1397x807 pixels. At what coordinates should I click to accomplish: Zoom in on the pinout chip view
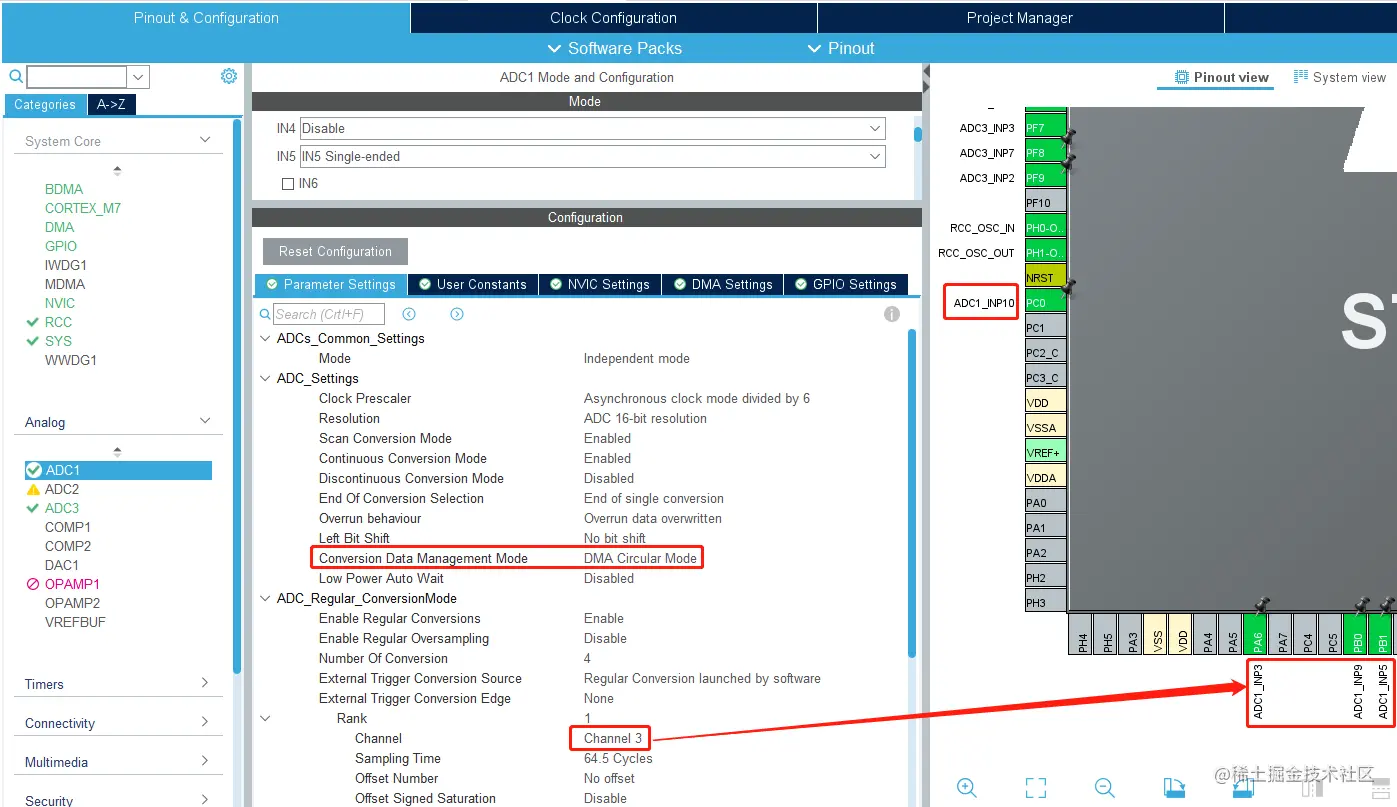click(967, 787)
